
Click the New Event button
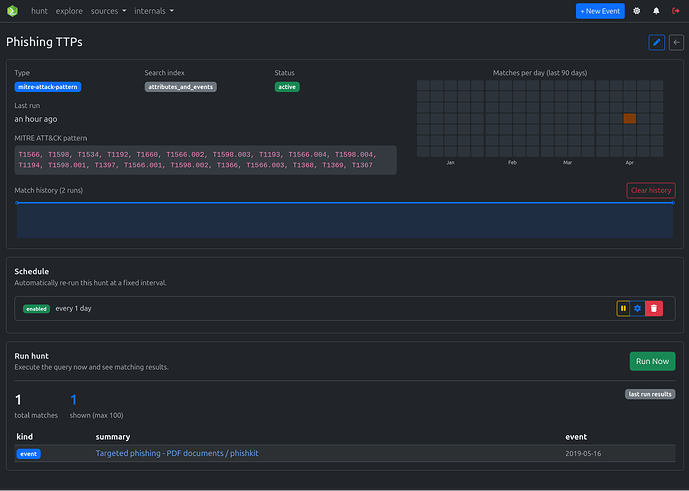[x=600, y=11]
